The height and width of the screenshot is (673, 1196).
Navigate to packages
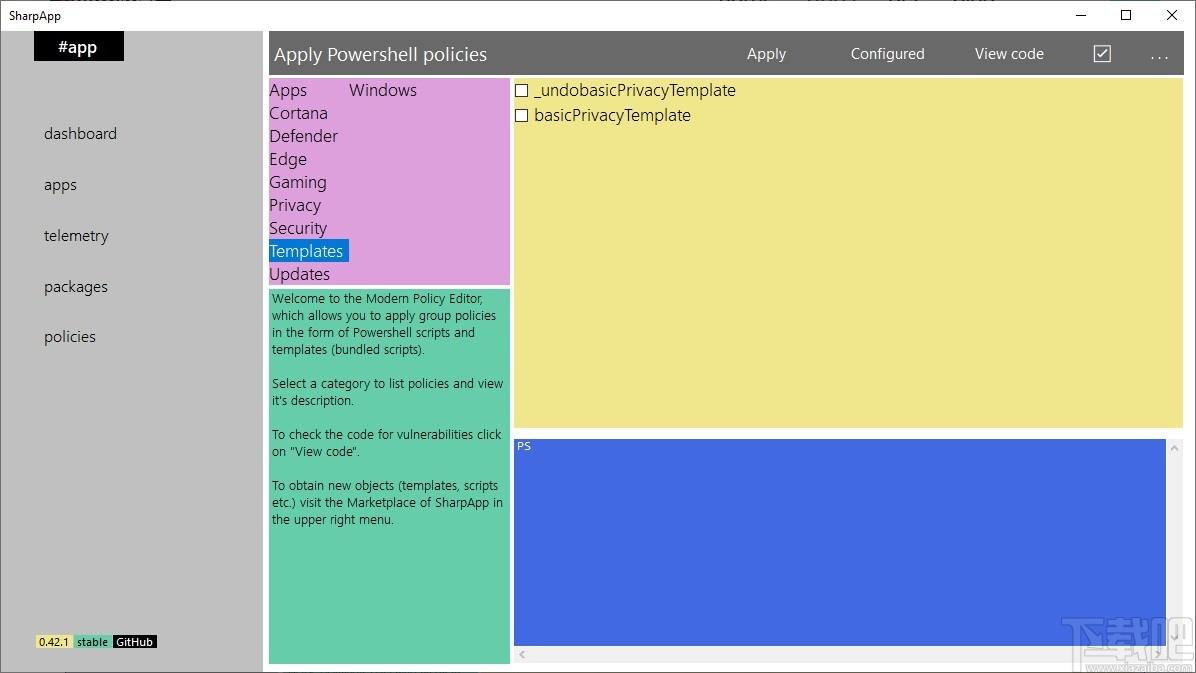tap(76, 287)
